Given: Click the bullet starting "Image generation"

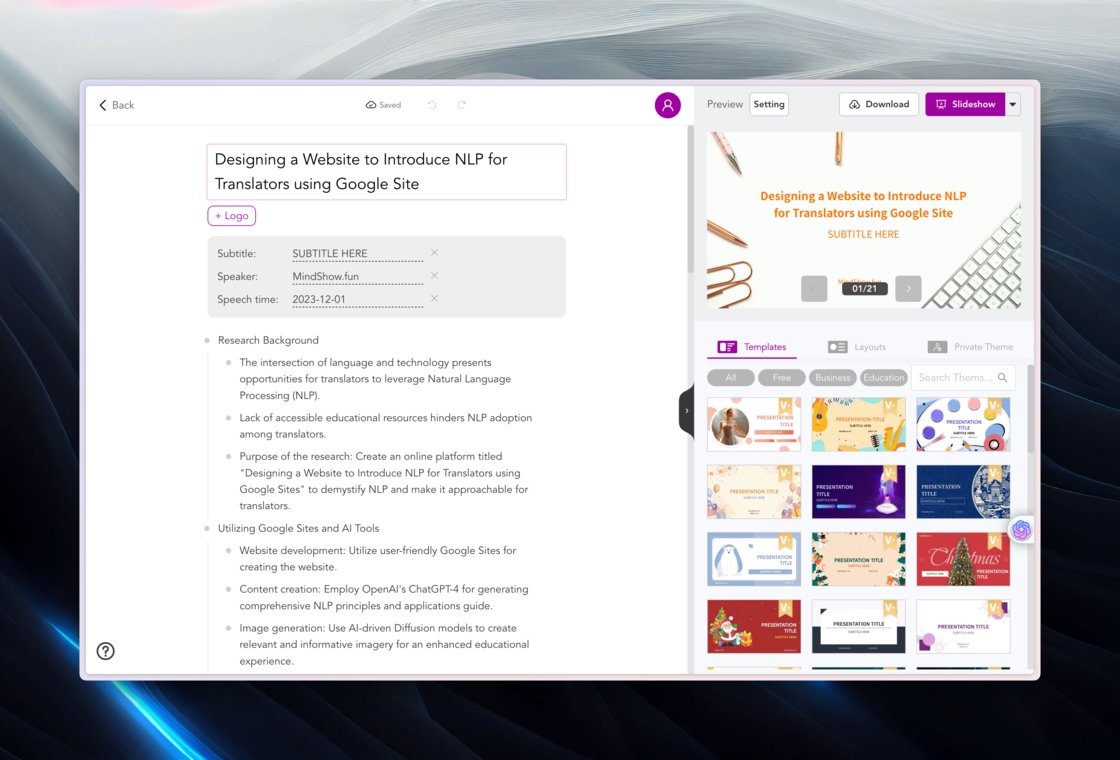Looking at the screenshot, I should pyautogui.click(x=384, y=644).
